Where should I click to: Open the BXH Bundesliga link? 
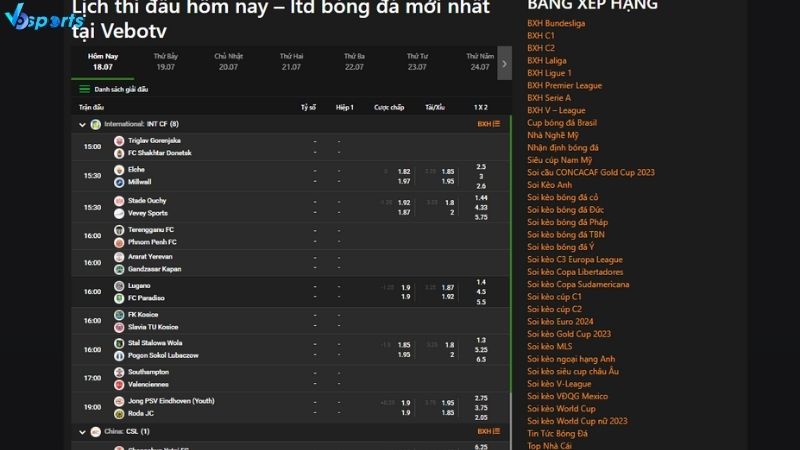[x=556, y=23]
